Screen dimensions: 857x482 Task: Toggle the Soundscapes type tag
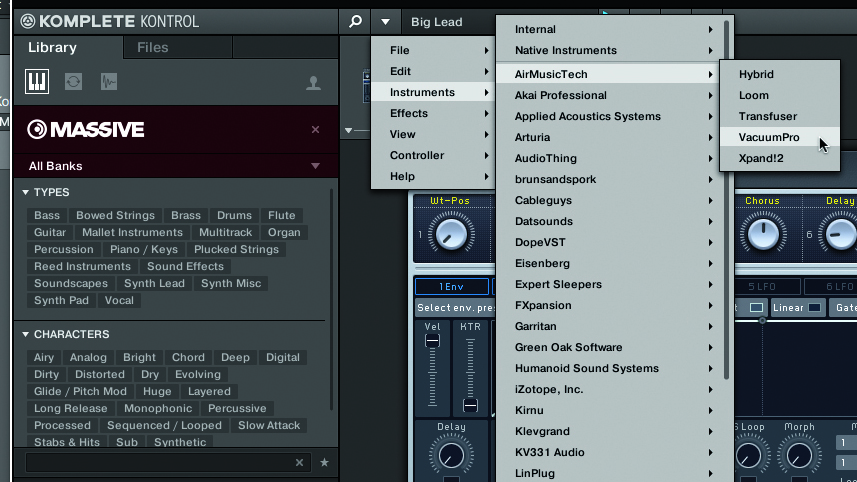pos(71,283)
